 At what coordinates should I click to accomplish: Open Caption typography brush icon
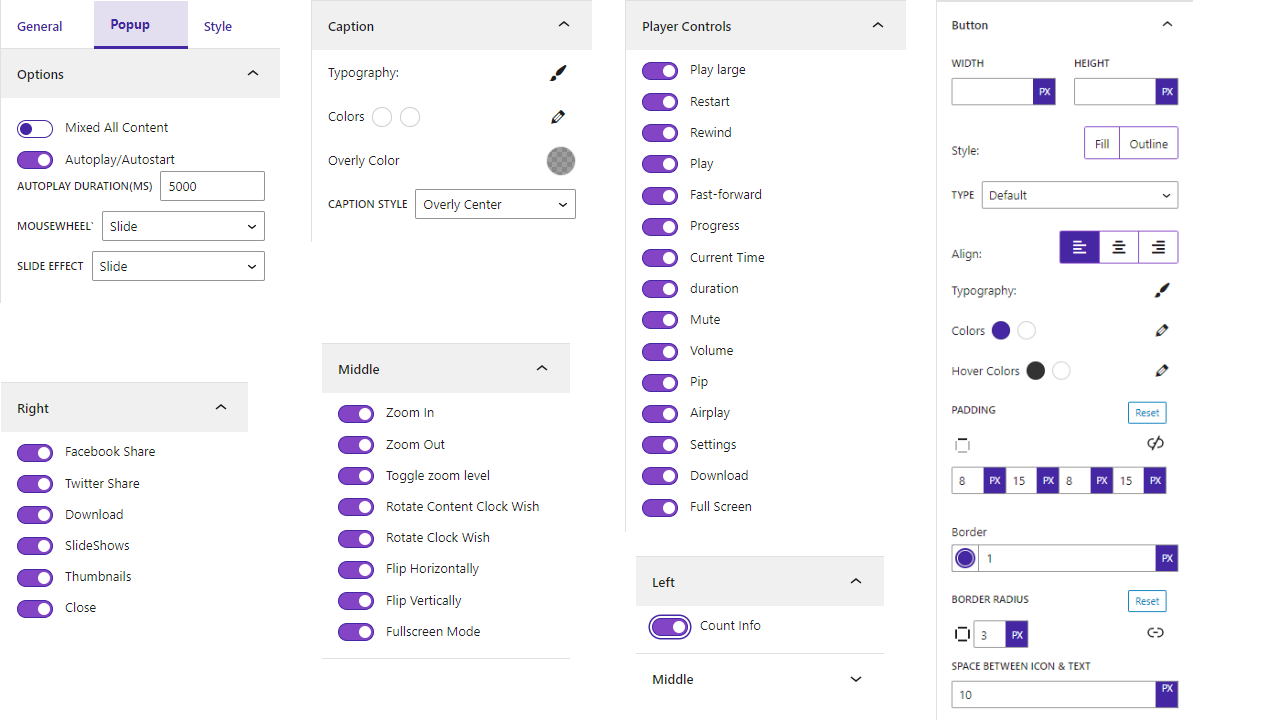[x=558, y=73]
